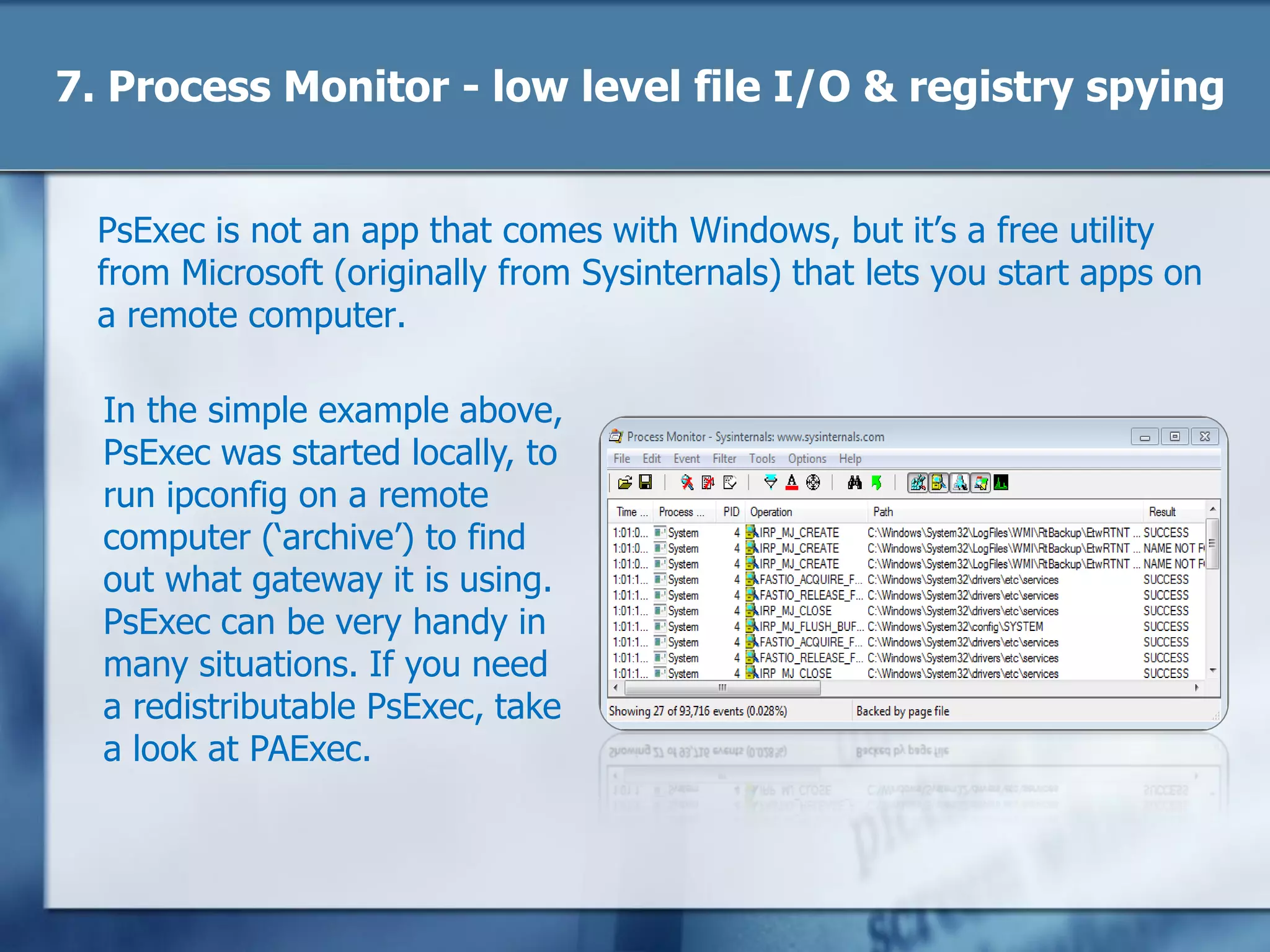
Task: Click the Clear display icon
Action: click(729, 482)
